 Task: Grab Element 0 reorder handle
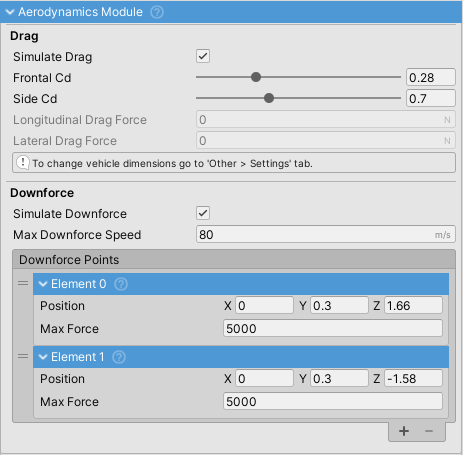click(x=23, y=283)
